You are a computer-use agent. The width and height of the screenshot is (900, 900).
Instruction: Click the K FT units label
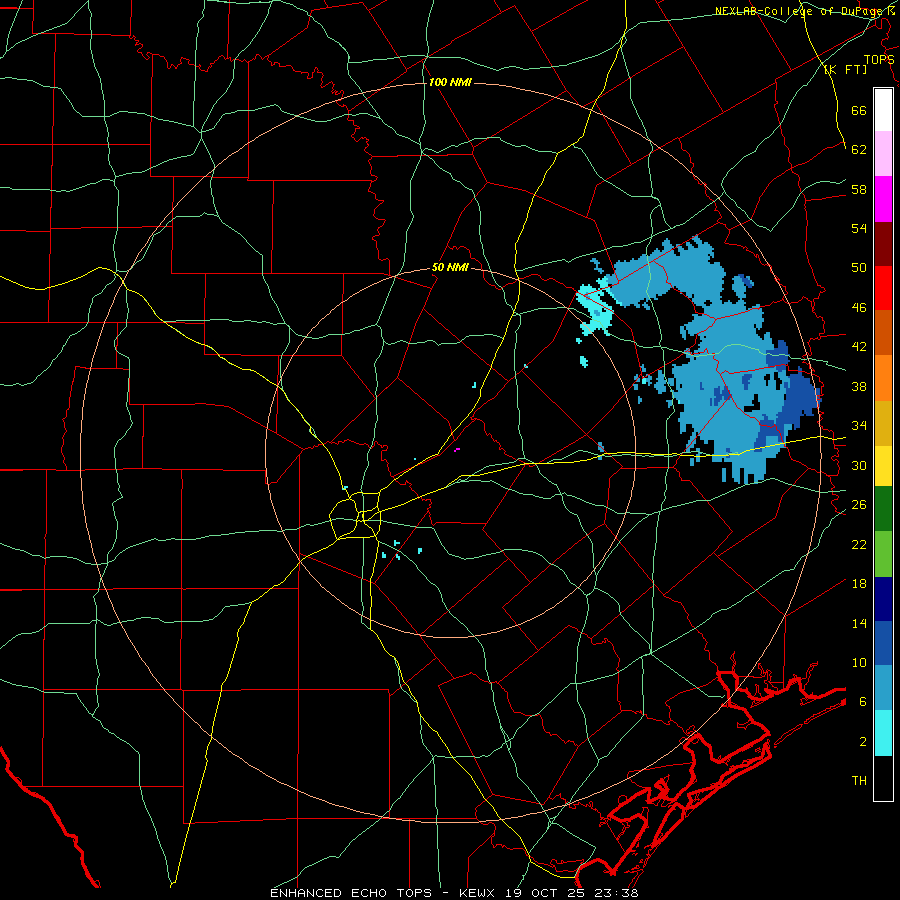(845, 70)
